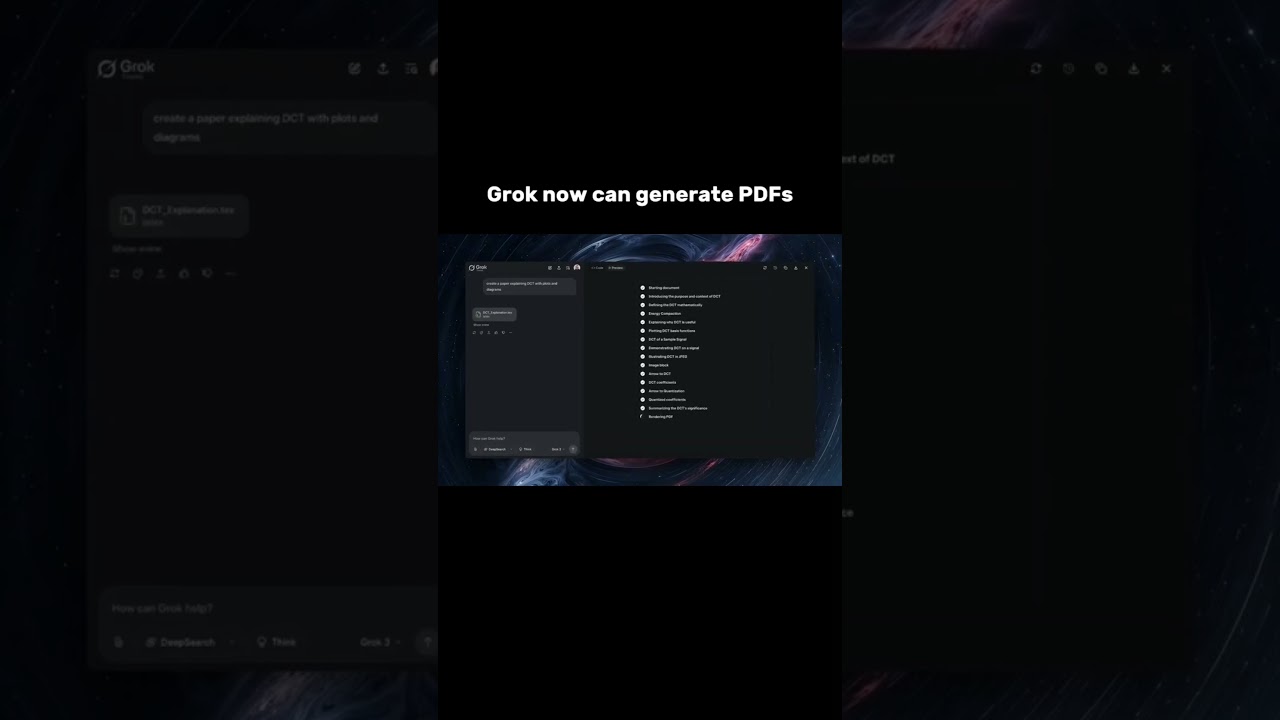The width and height of the screenshot is (1280, 720).
Task: Switch to Code tab in small Grok window
Action: 597,268
